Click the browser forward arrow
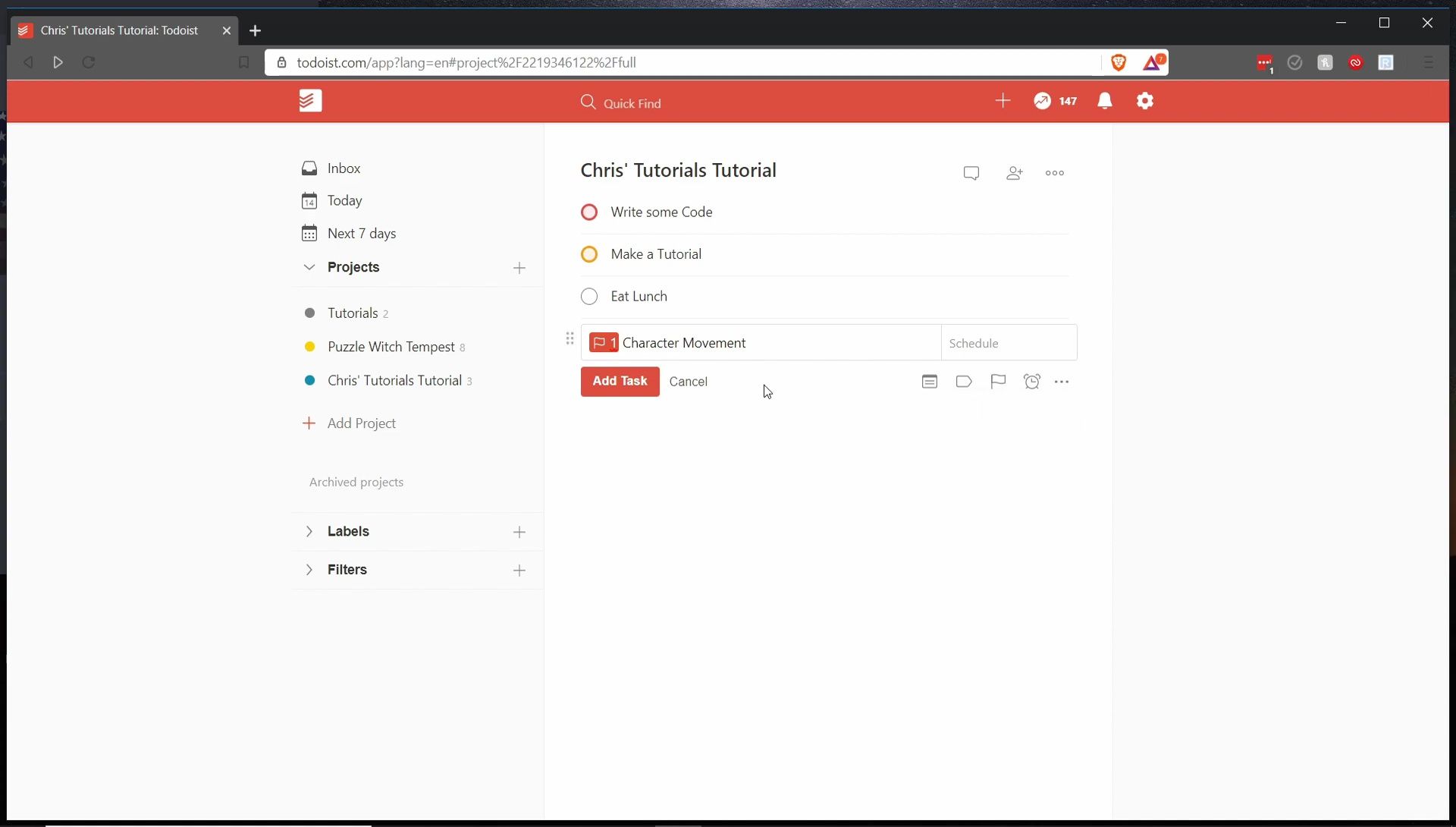 coord(58,62)
